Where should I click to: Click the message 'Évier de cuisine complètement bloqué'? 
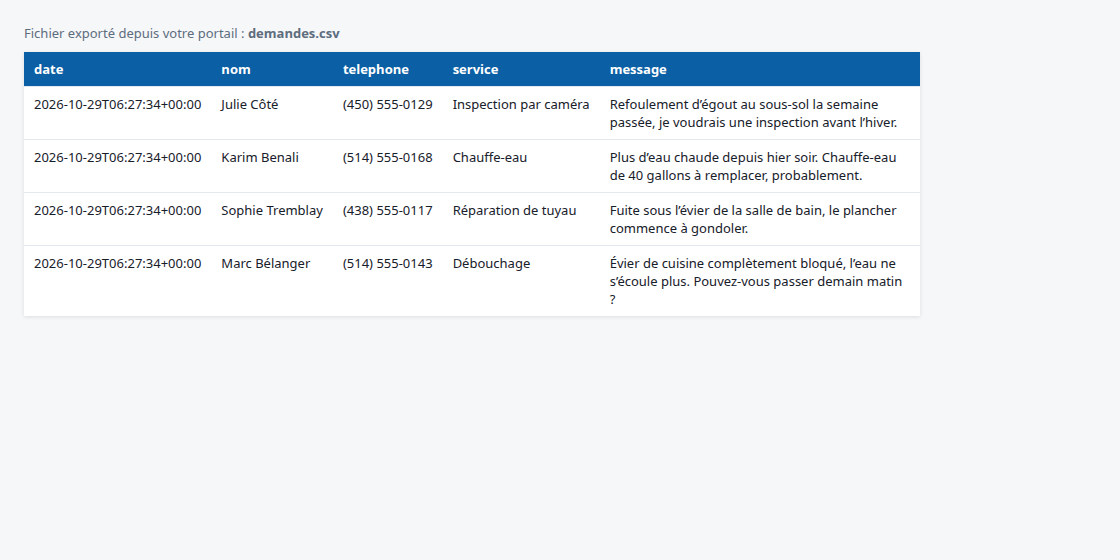(x=756, y=281)
